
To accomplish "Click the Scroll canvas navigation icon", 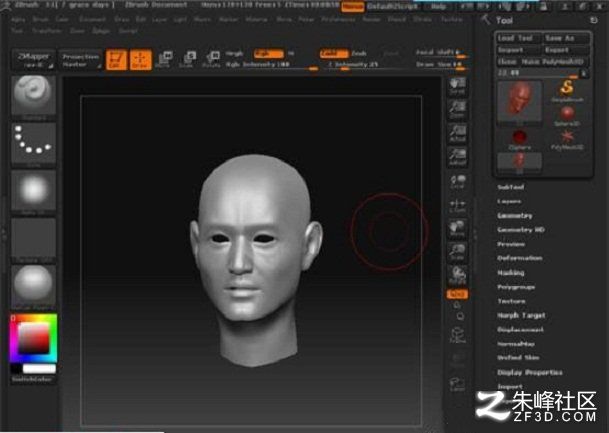I will coord(458,86).
